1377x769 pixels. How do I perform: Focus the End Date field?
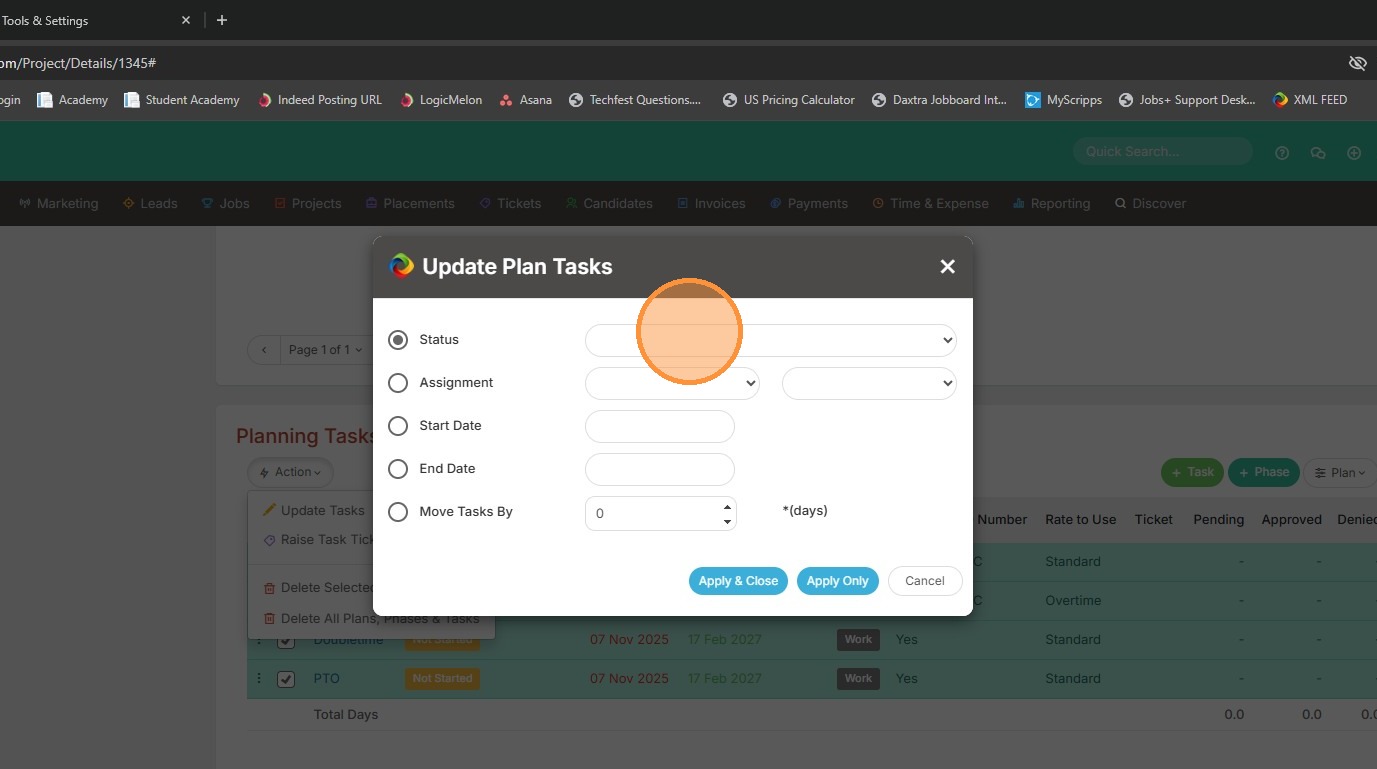click(660, 469)
